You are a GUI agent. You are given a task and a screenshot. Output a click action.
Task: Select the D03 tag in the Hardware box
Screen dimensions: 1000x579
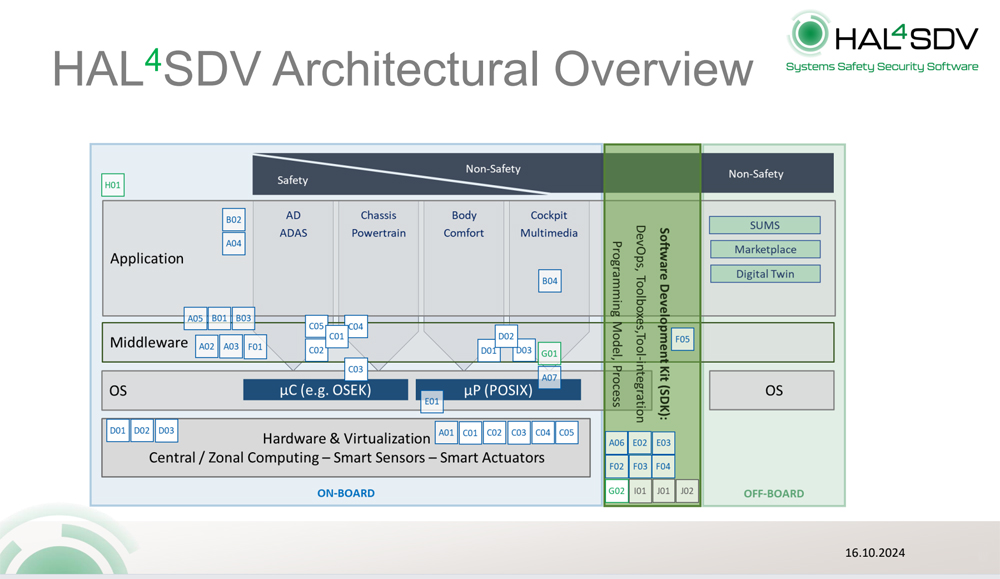166,430
